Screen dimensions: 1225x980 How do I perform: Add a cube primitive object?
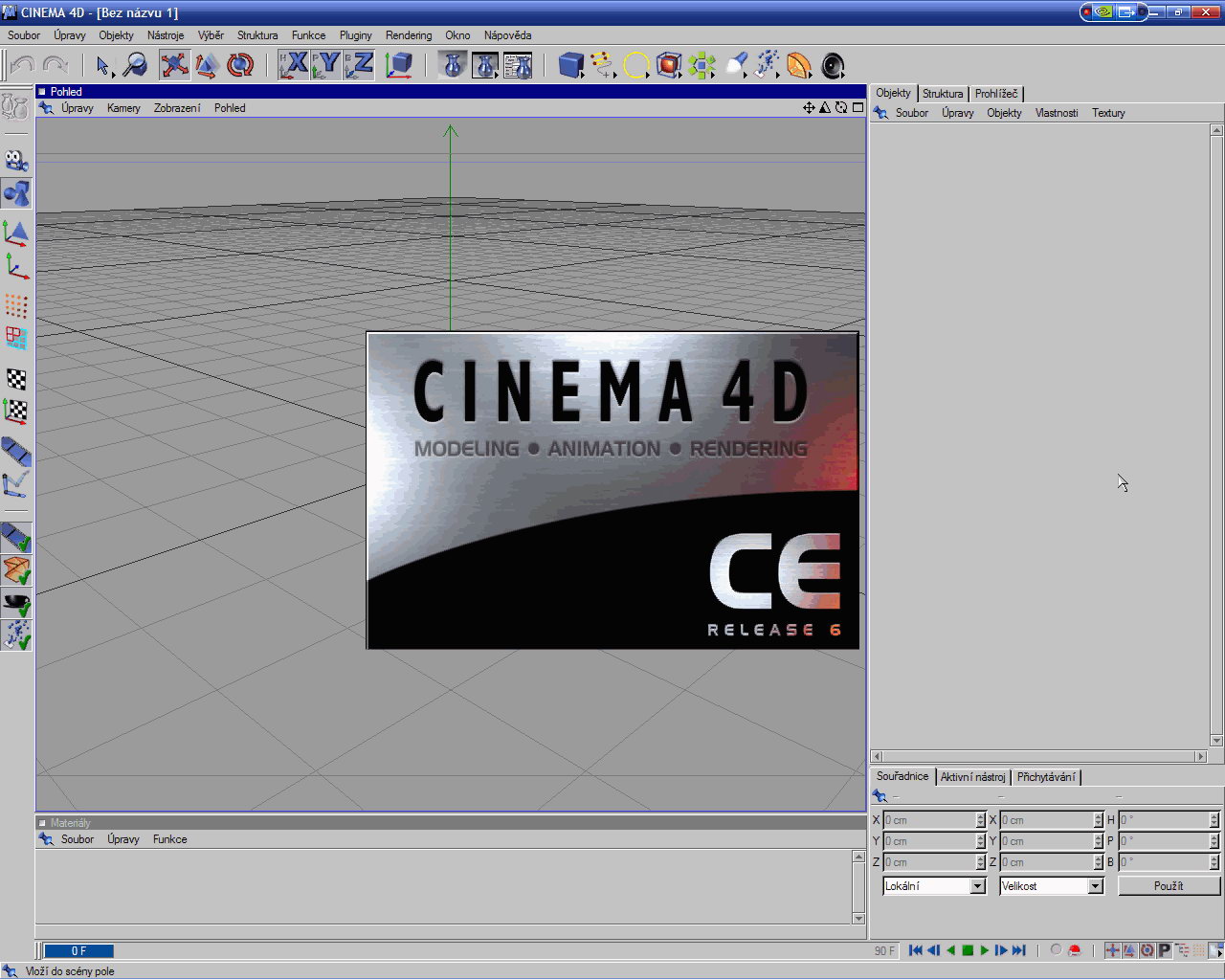pyautogui.click(x=571, y=65)
